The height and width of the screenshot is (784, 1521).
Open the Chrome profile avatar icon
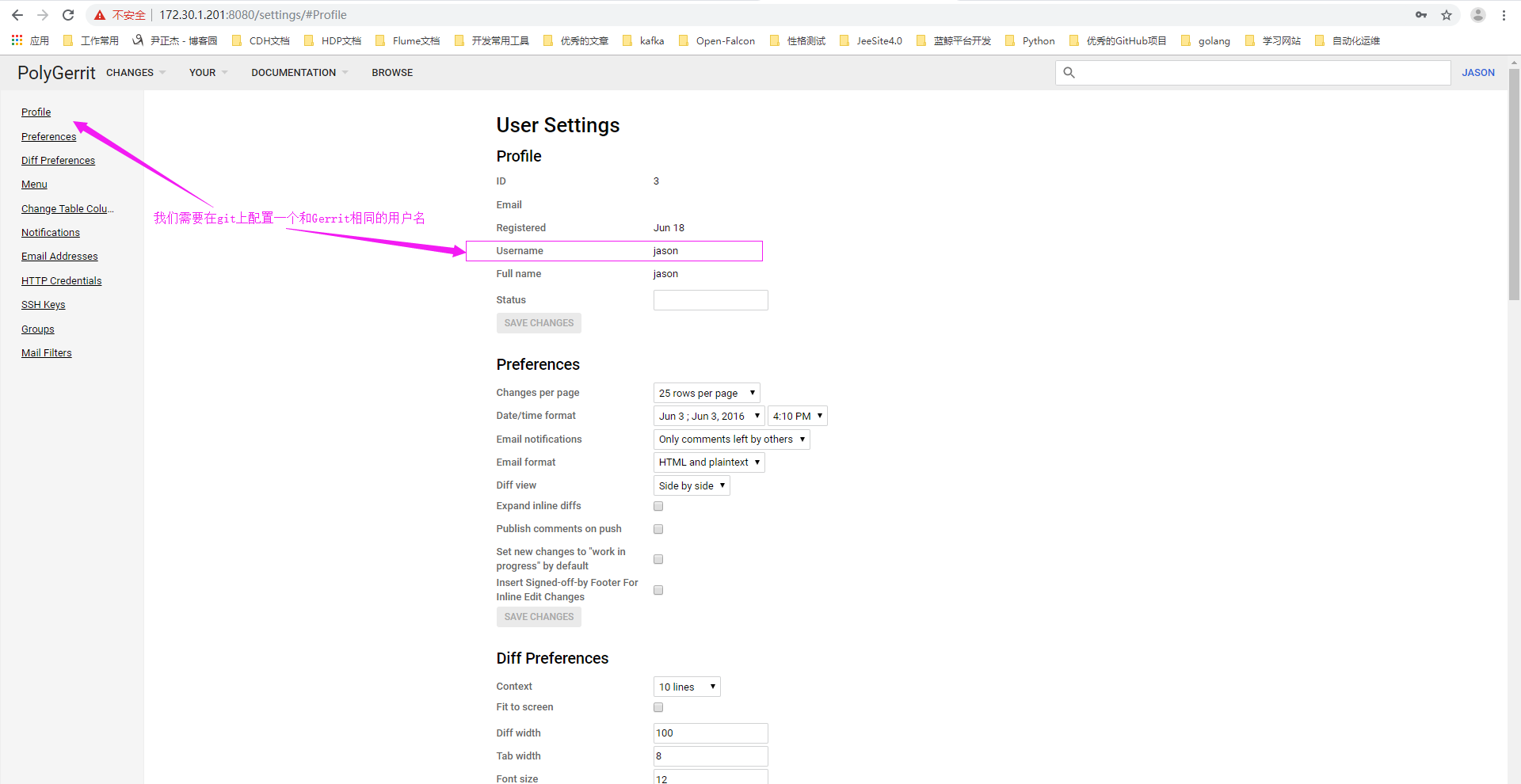(1478, 15)
